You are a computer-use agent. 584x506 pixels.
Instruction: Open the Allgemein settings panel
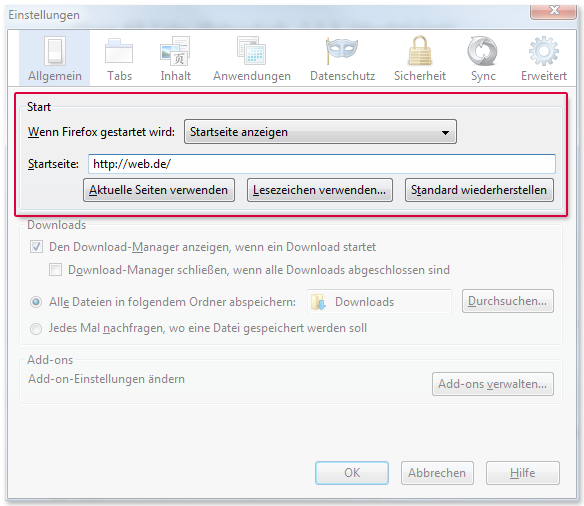54,58
